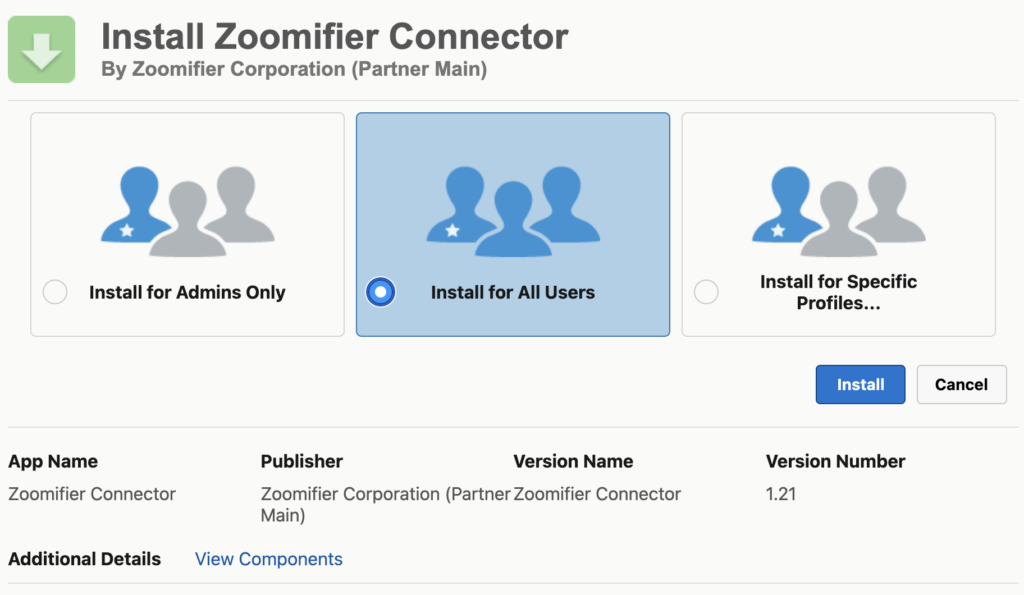Click the Version Name value text
Screen dimensions: 1024x595
pos(597,494)
